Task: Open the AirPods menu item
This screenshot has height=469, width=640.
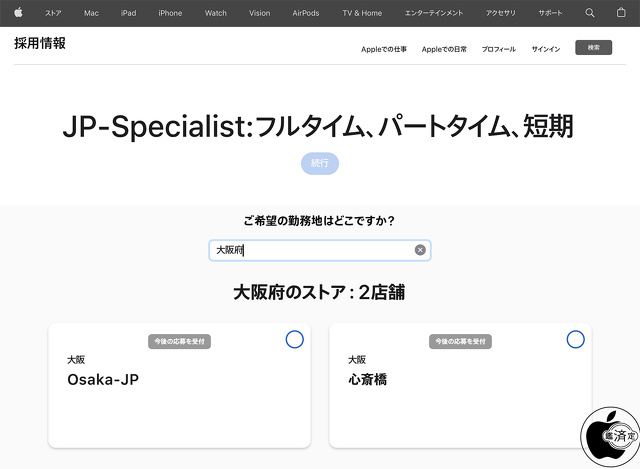Action: 306,13
